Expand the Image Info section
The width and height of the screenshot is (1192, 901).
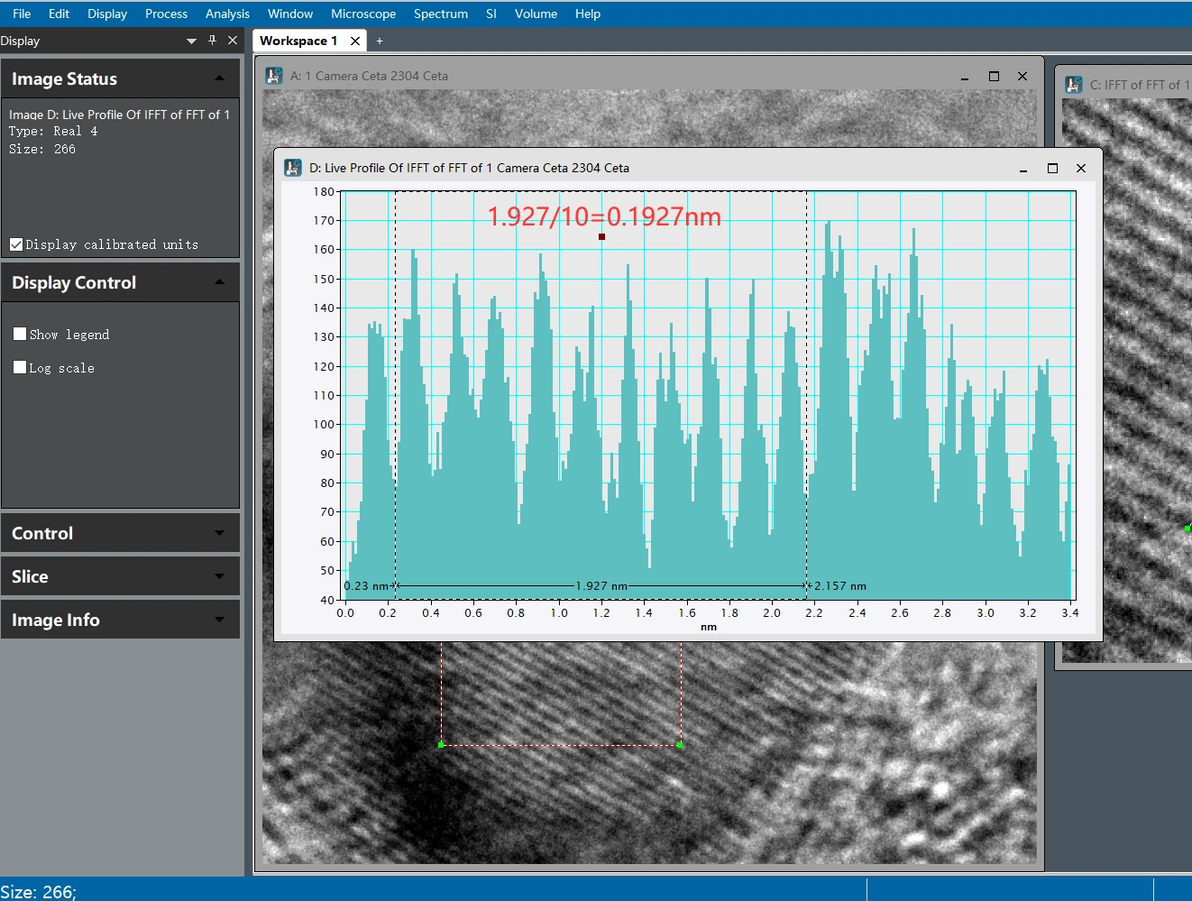tap(219, 620)
